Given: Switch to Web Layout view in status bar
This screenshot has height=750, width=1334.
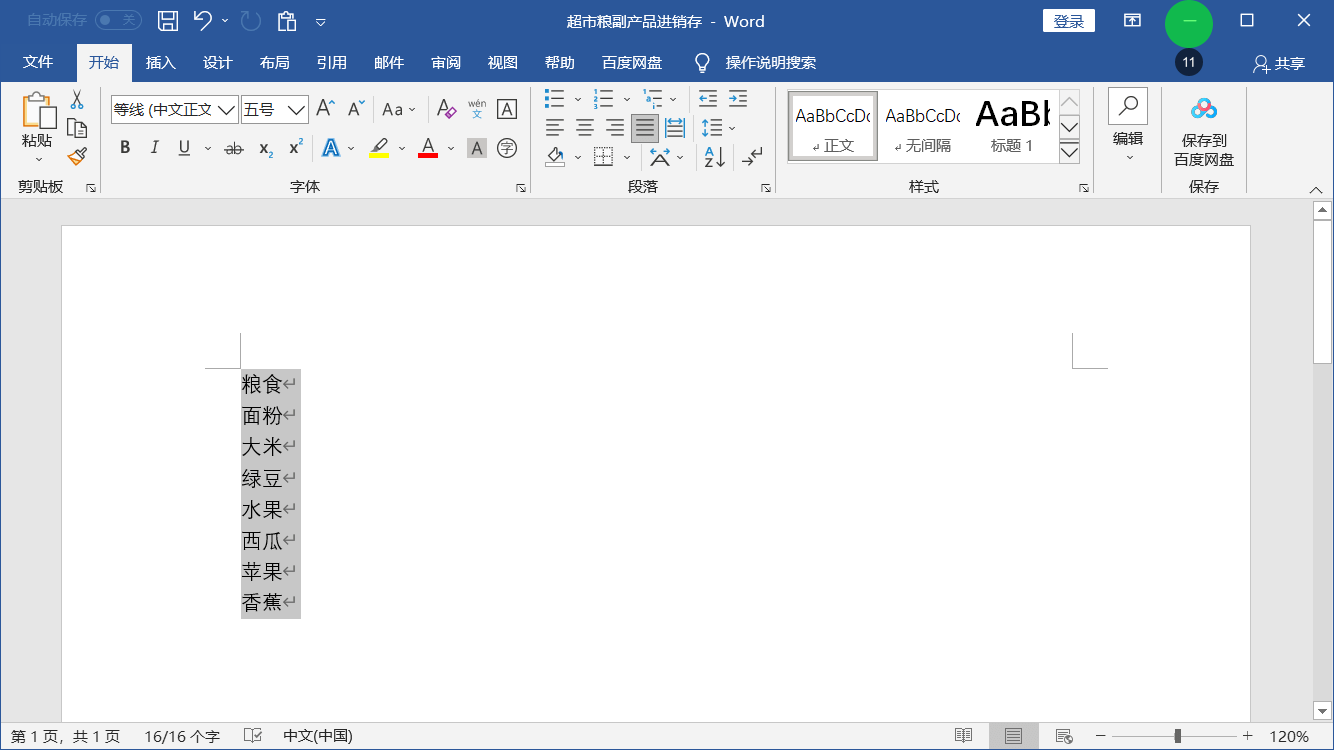Looking at the screenshot, I should (1063, 736).
